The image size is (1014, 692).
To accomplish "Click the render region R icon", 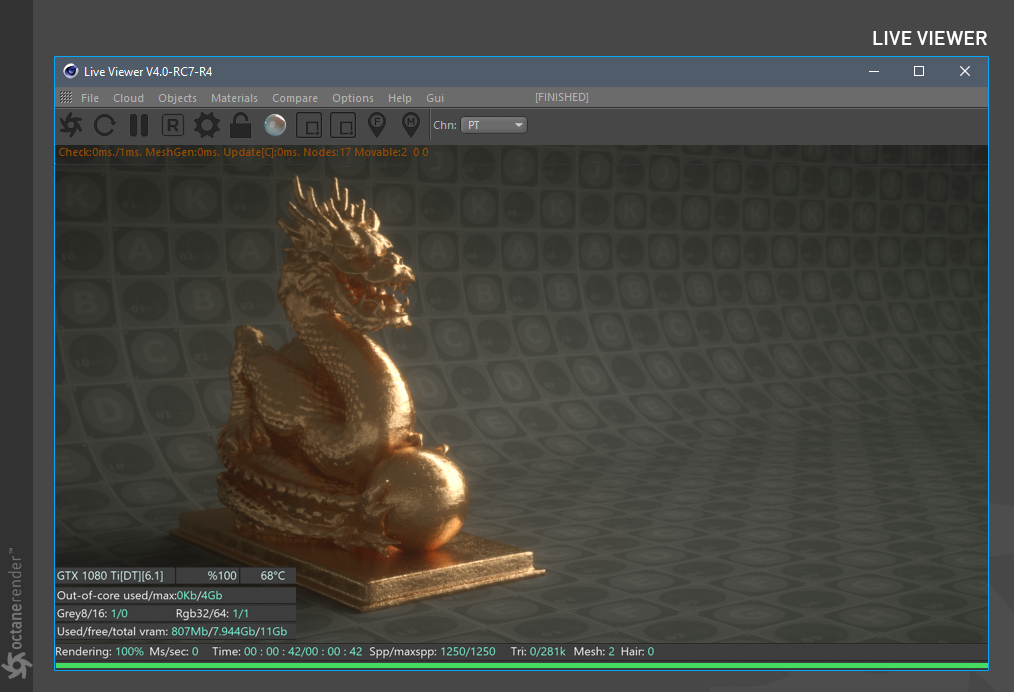I will pyautogui.click(x=173, y=125).
